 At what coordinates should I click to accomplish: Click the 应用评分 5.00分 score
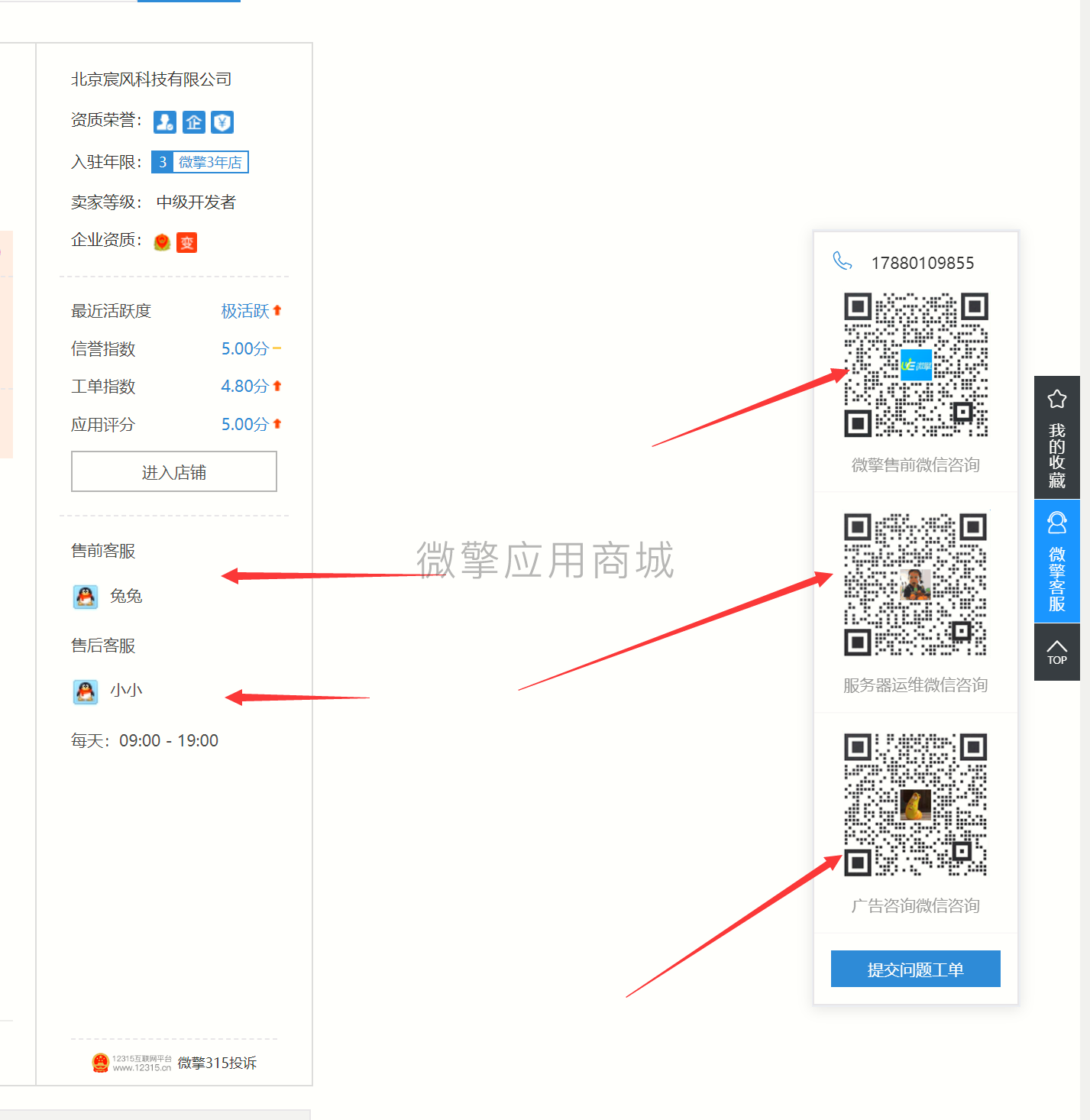245,424
